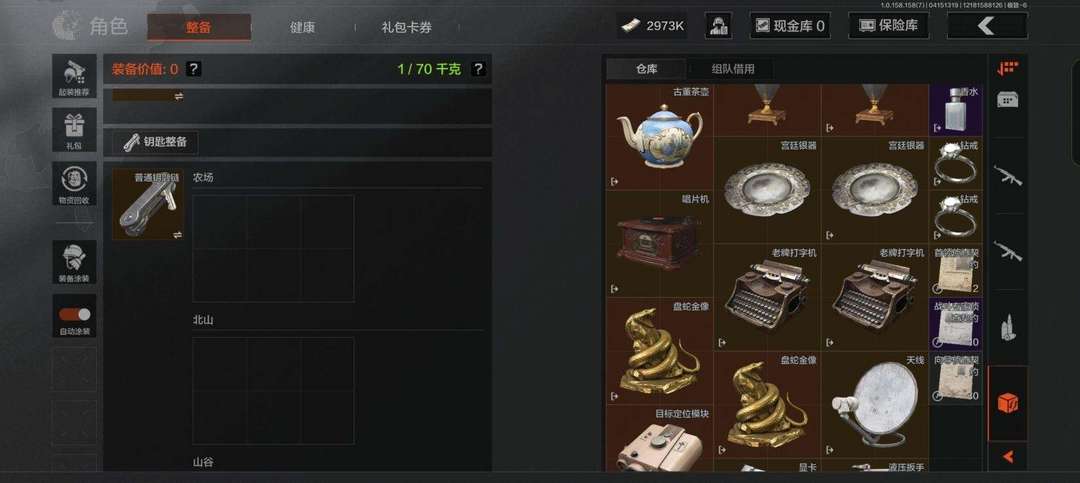
Task: Click the help question mark beside 装备价值
Action: 194,69
